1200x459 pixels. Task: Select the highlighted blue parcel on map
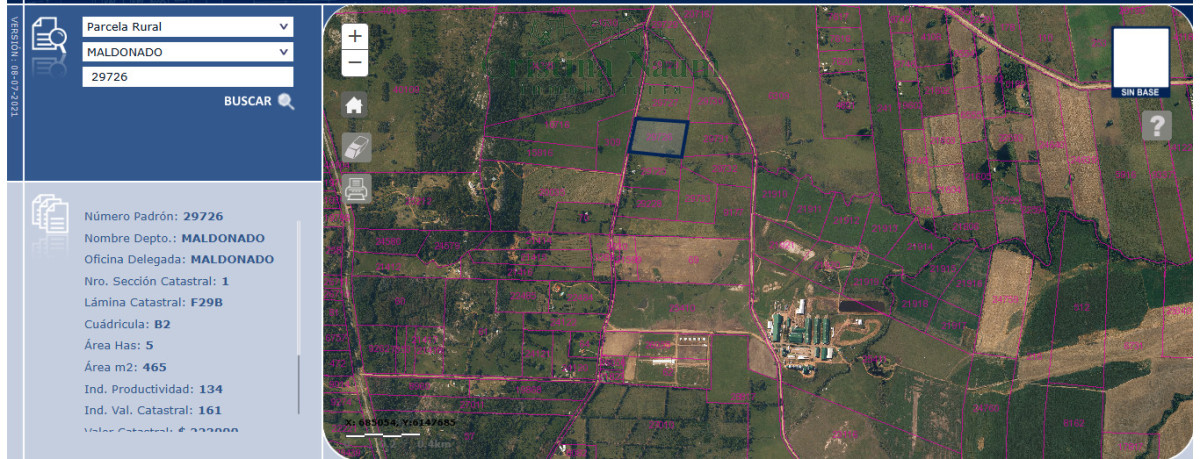(x=659, y=139)
